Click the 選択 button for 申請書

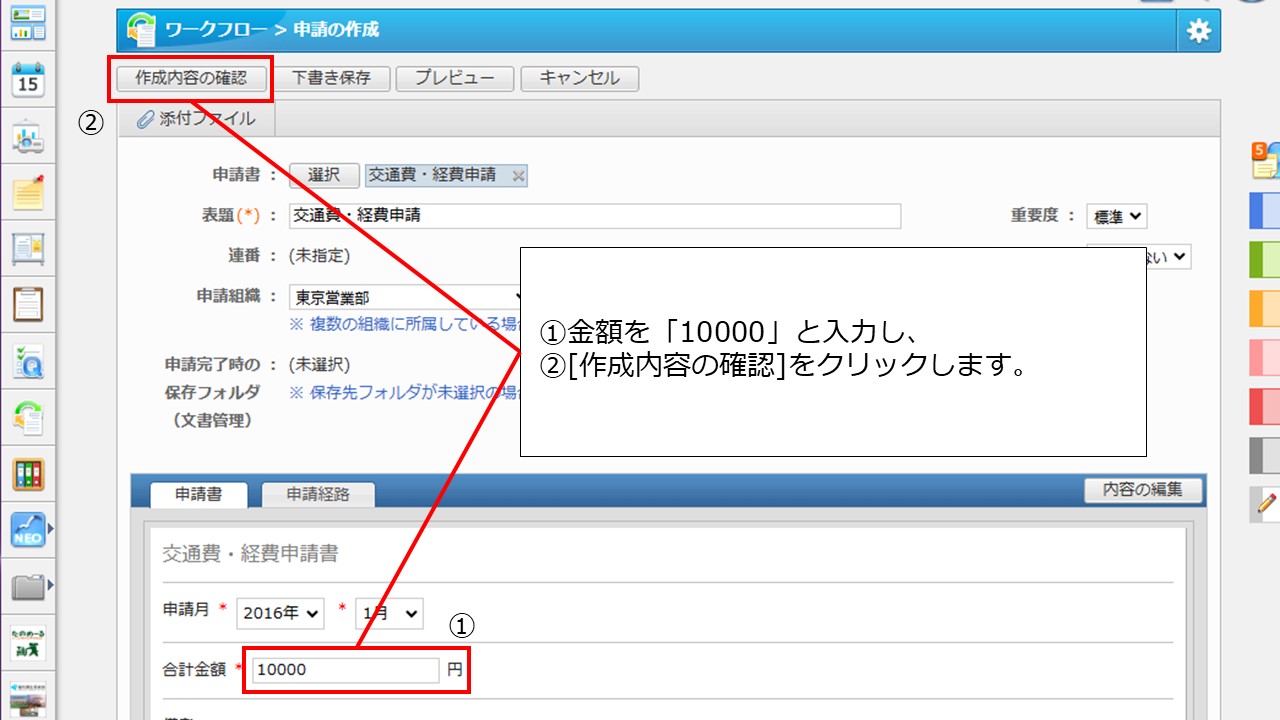(x=324, y=176)
